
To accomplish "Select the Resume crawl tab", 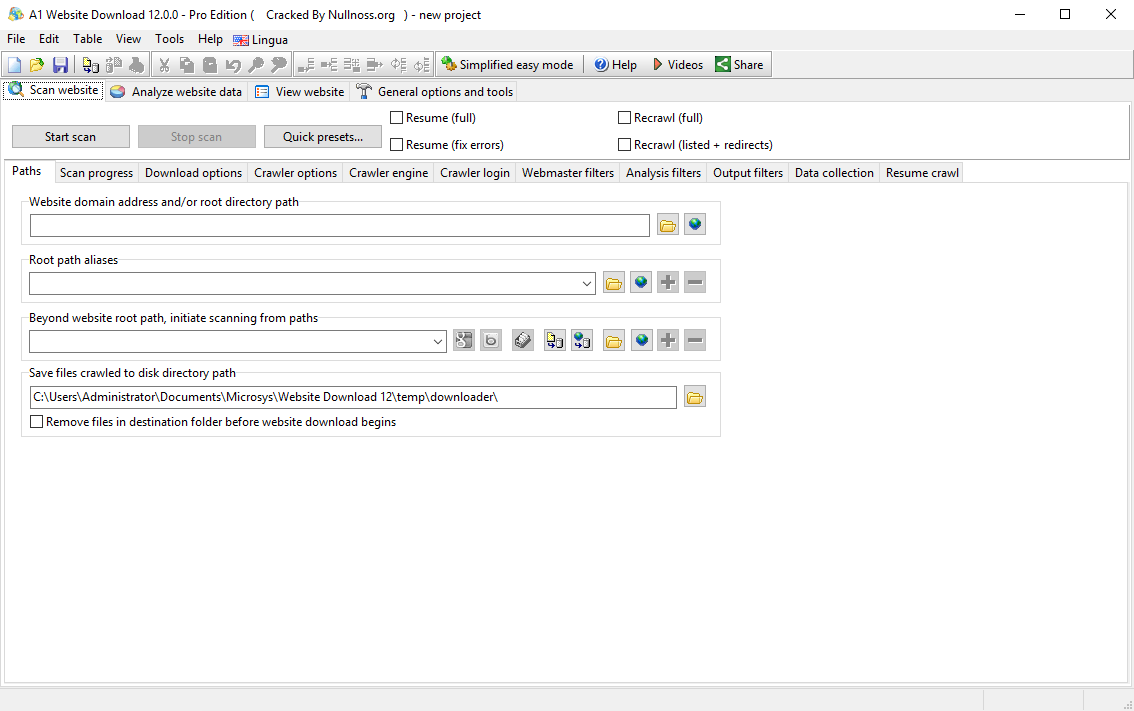I will click(922, 173).
